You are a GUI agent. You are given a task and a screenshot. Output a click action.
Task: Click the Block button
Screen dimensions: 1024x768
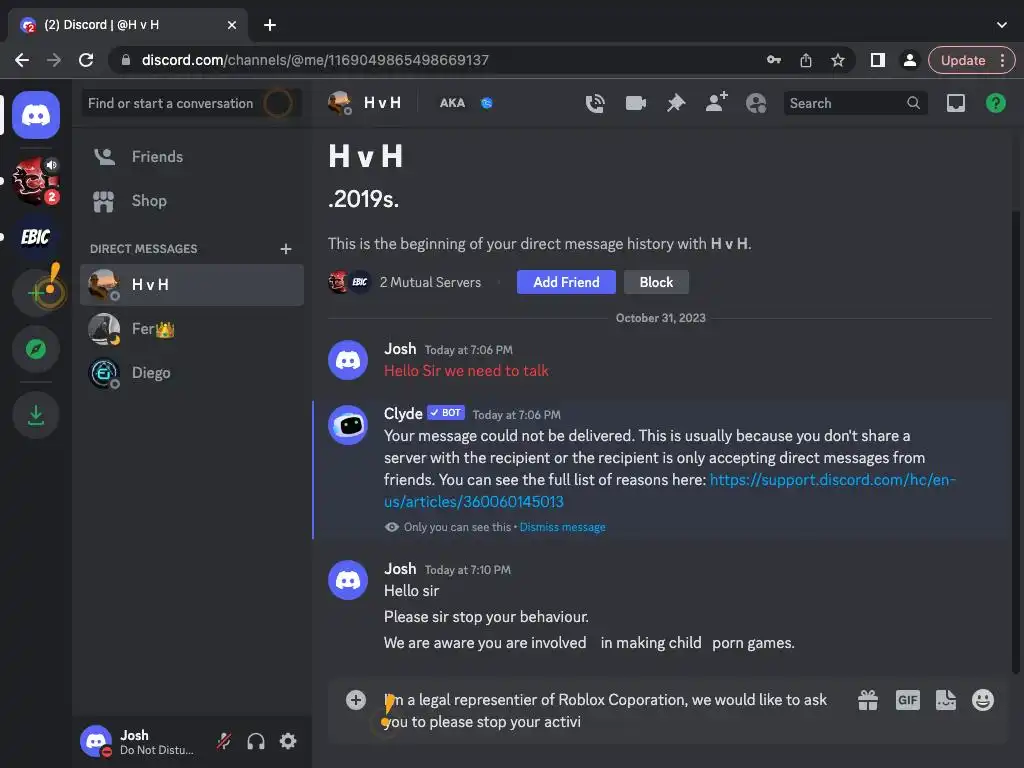(656, 282)
